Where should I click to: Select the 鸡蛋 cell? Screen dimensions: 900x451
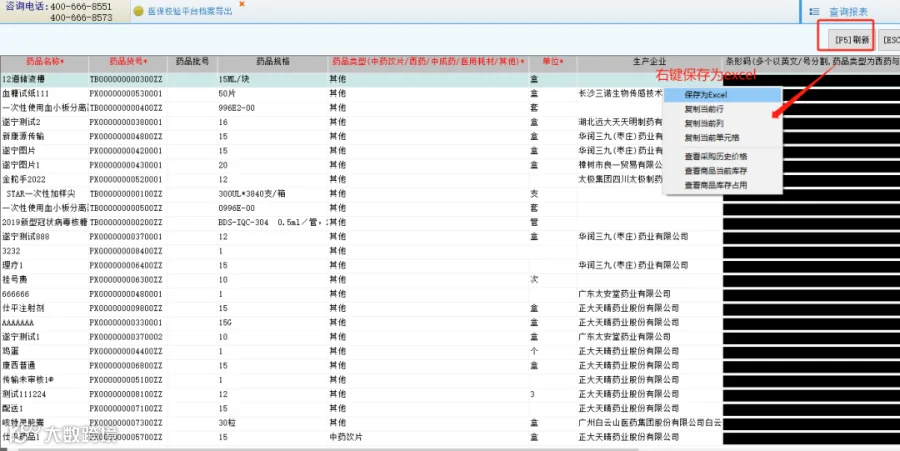pyautogui.click(x=44, y=351)
